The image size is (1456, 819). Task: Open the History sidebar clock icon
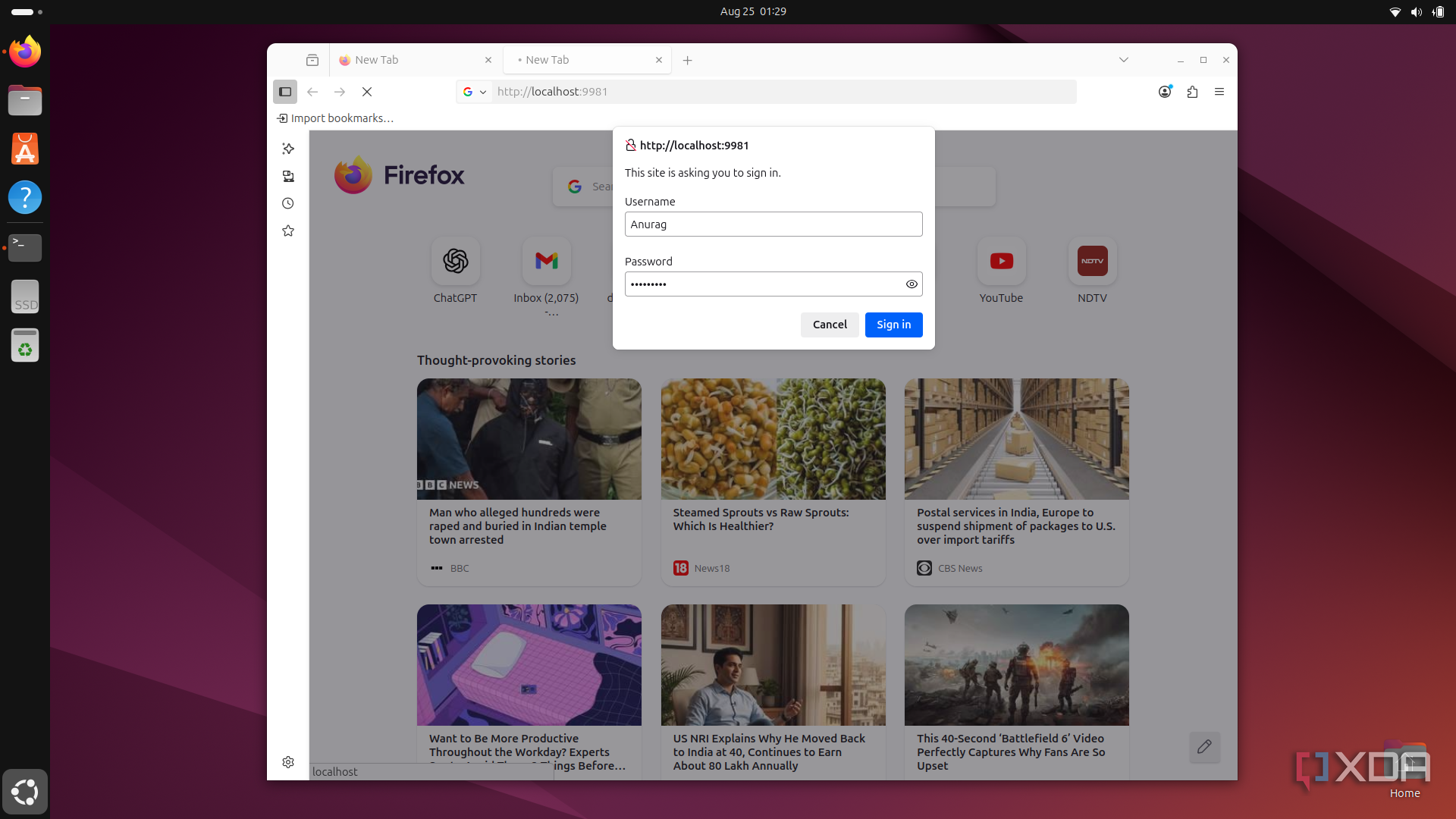click(288, 203)
